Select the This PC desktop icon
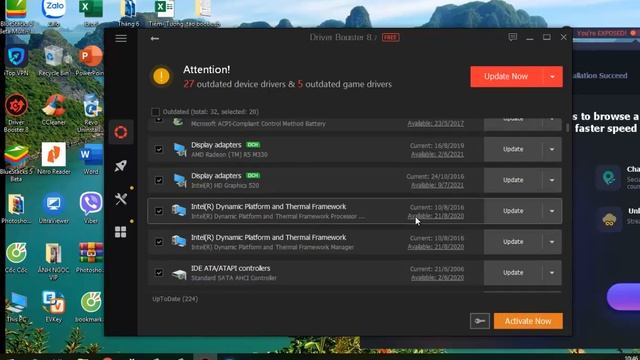This screenshot has height=360, width=640. (16, 307)
